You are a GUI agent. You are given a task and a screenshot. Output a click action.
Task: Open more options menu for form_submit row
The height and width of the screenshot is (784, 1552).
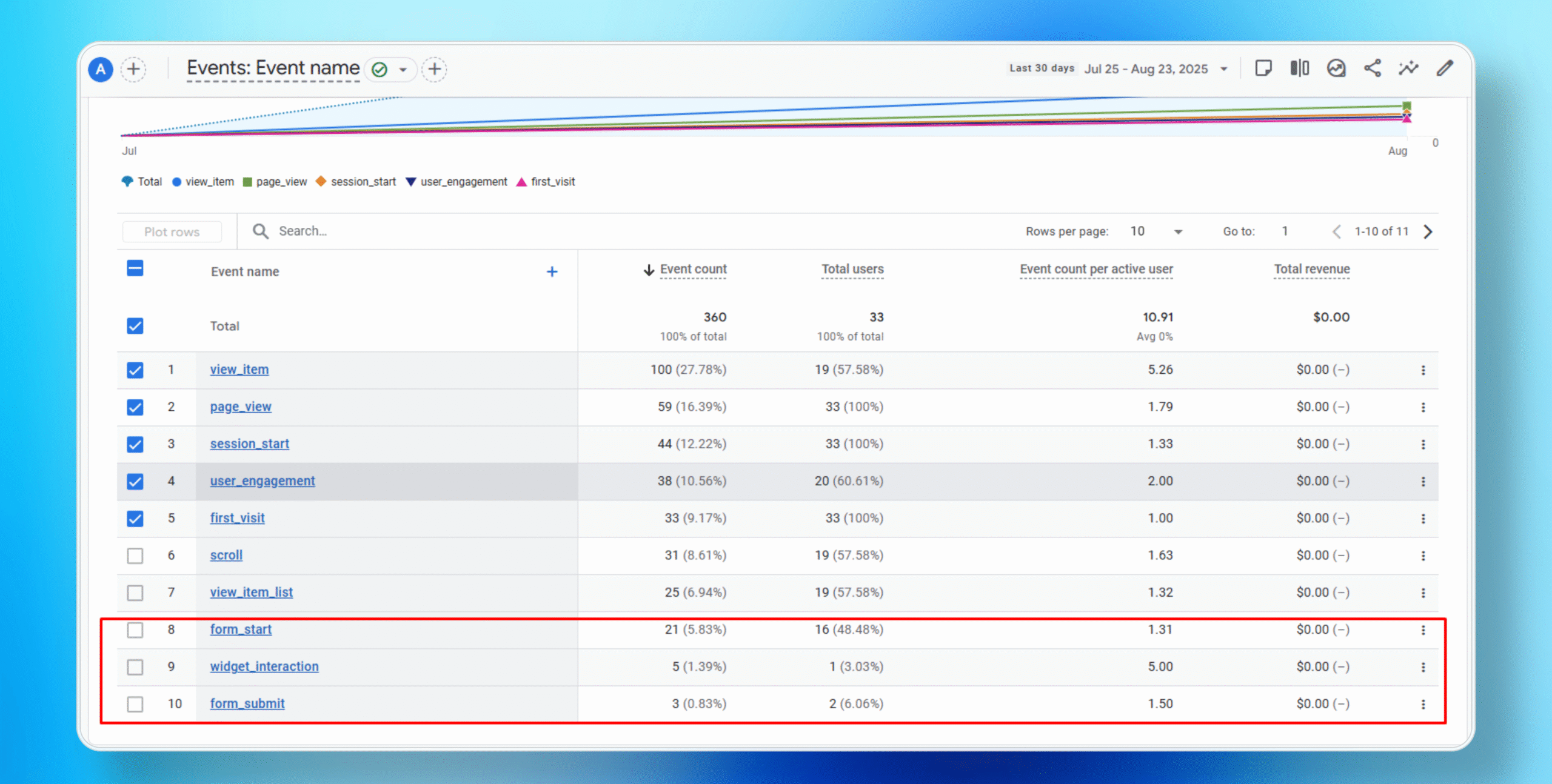1423,704
